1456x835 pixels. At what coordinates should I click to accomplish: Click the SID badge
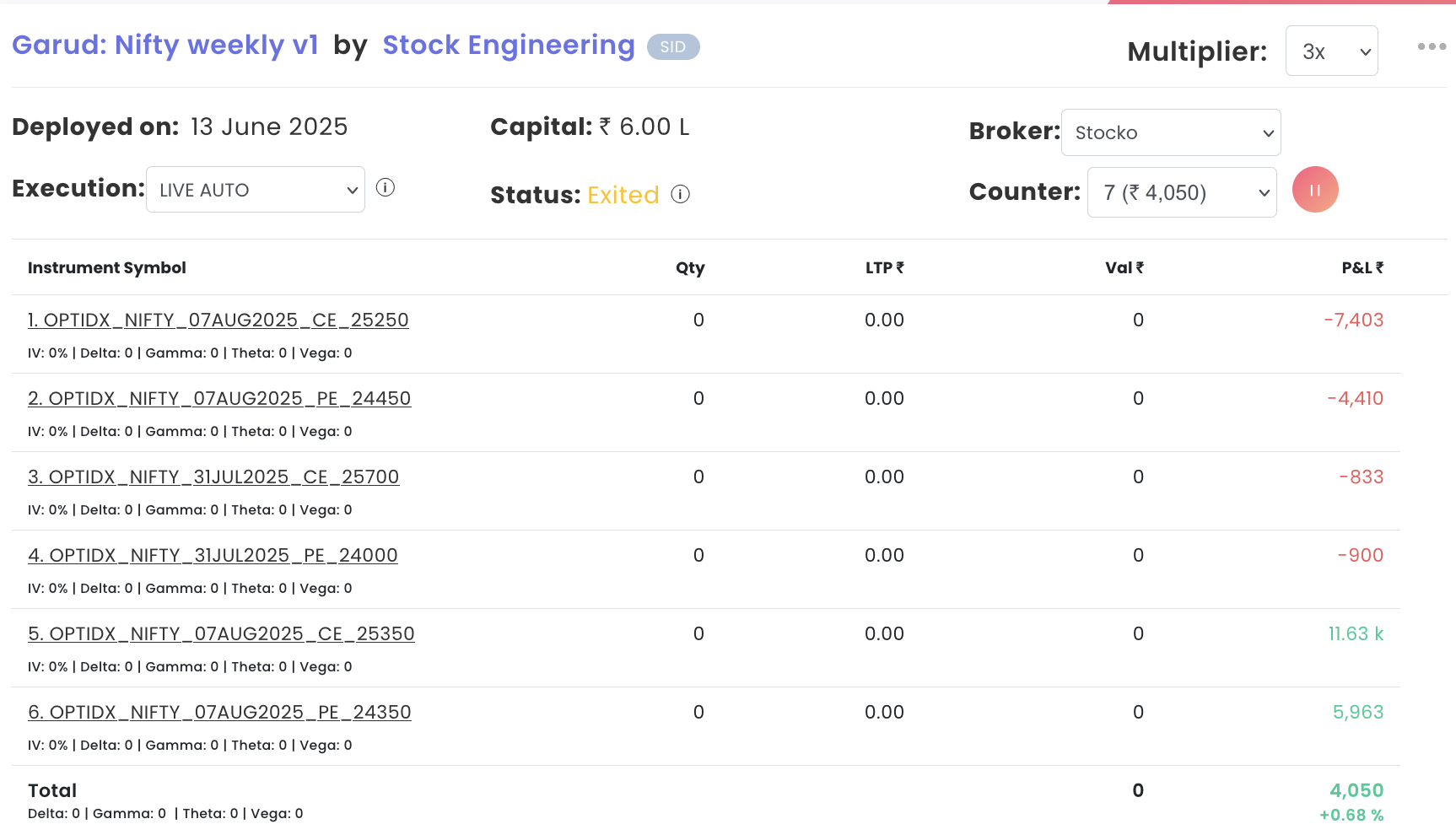(x=672, y=47)
